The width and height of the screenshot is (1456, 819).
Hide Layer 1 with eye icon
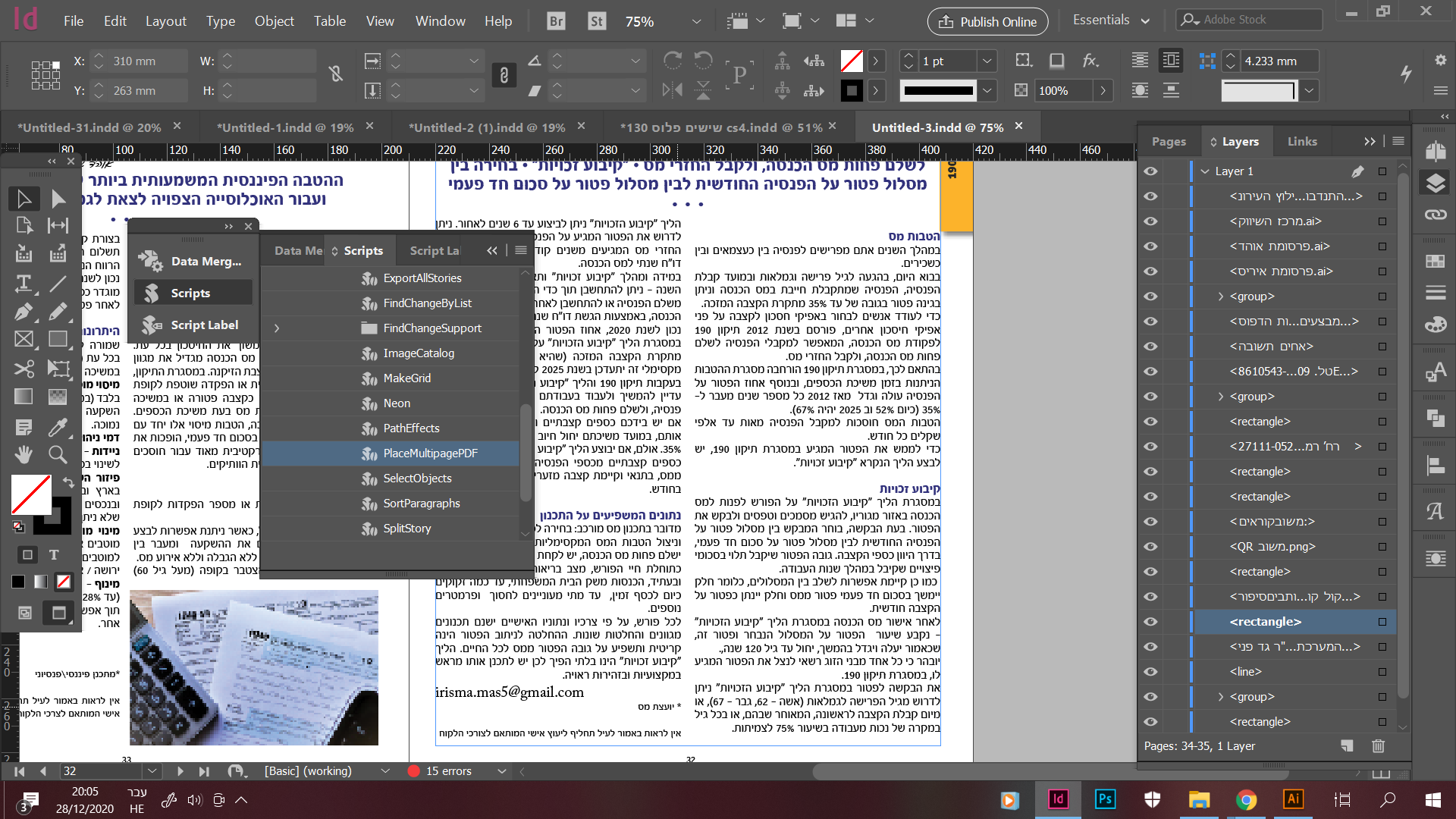point(1150,171)
